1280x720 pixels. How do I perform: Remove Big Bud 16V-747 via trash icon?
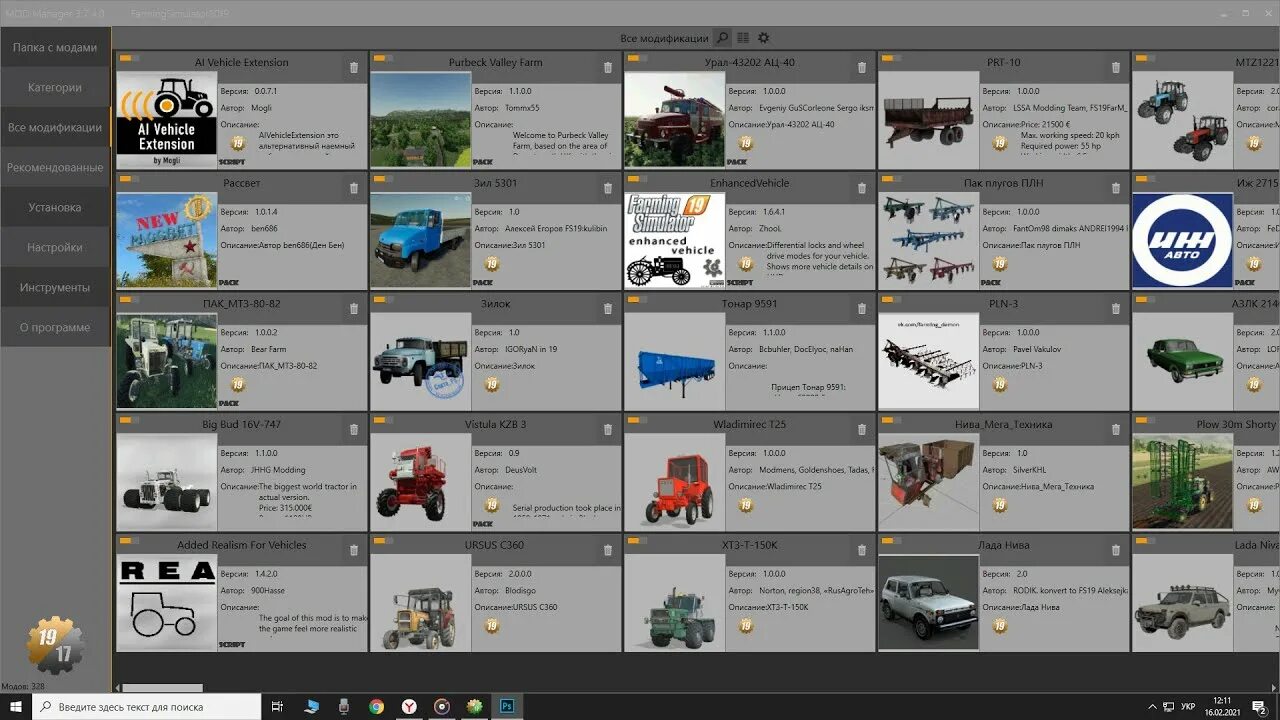(354, 430)
